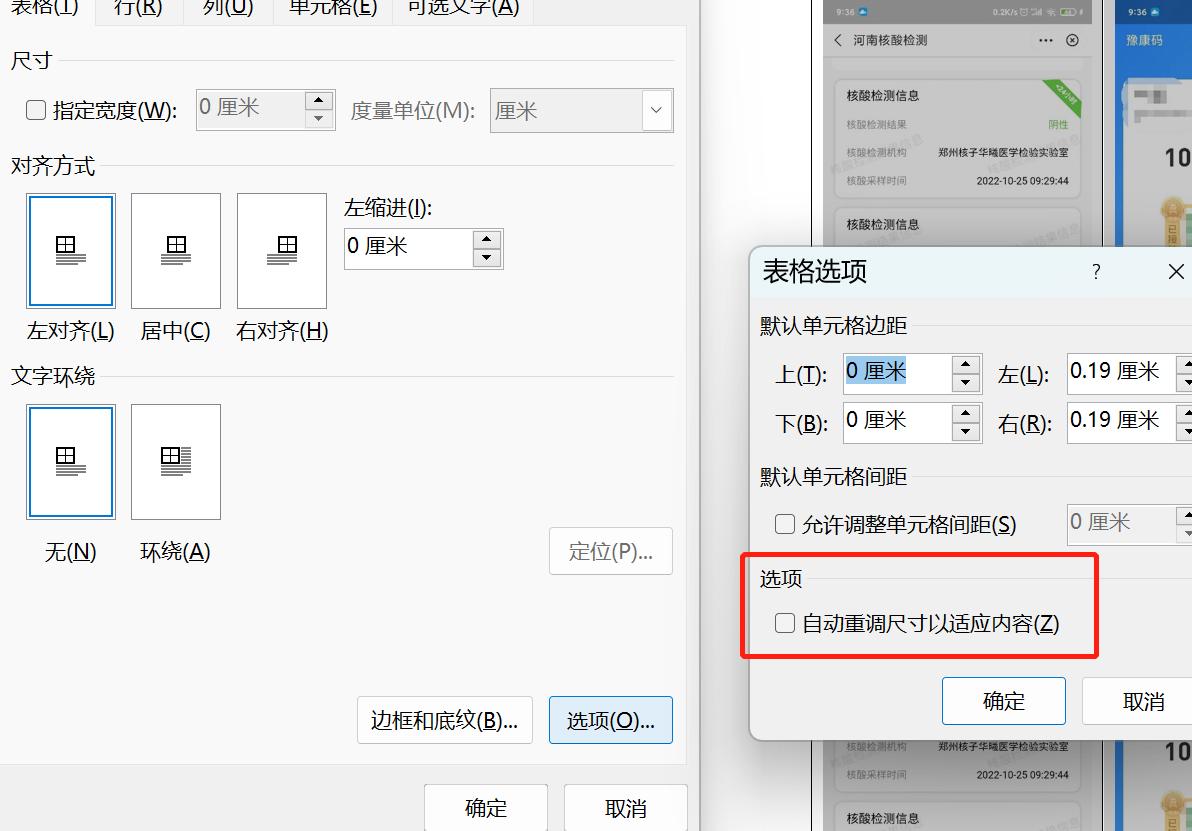Confirm the 表格选项 dialog with 确定
The image size is (1192, 831).
coord(1003,700)
